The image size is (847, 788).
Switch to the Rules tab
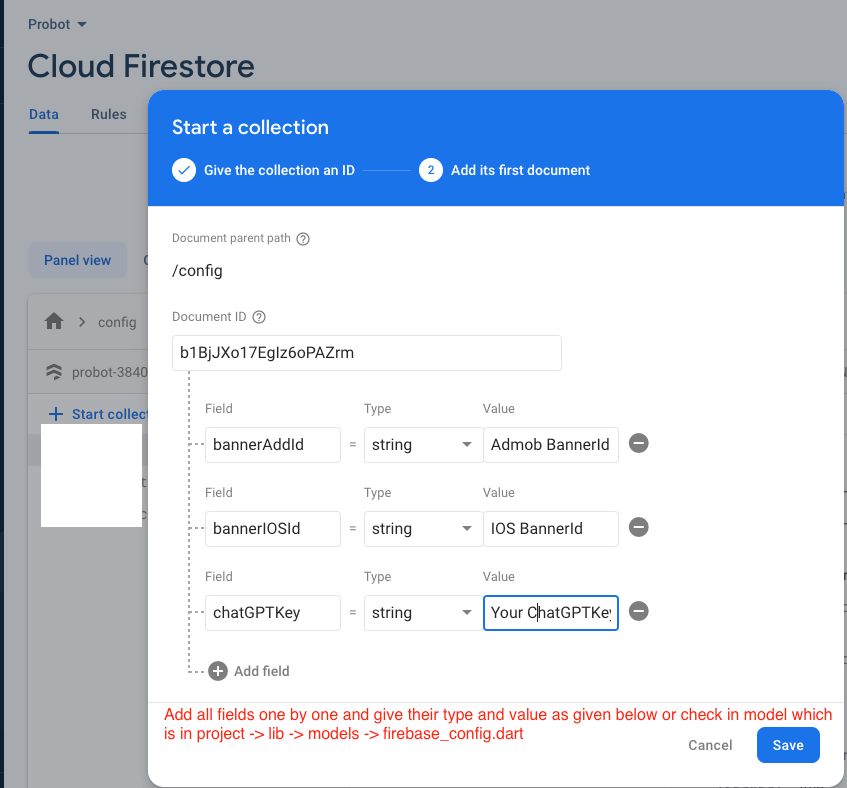[x=108, y=114]
